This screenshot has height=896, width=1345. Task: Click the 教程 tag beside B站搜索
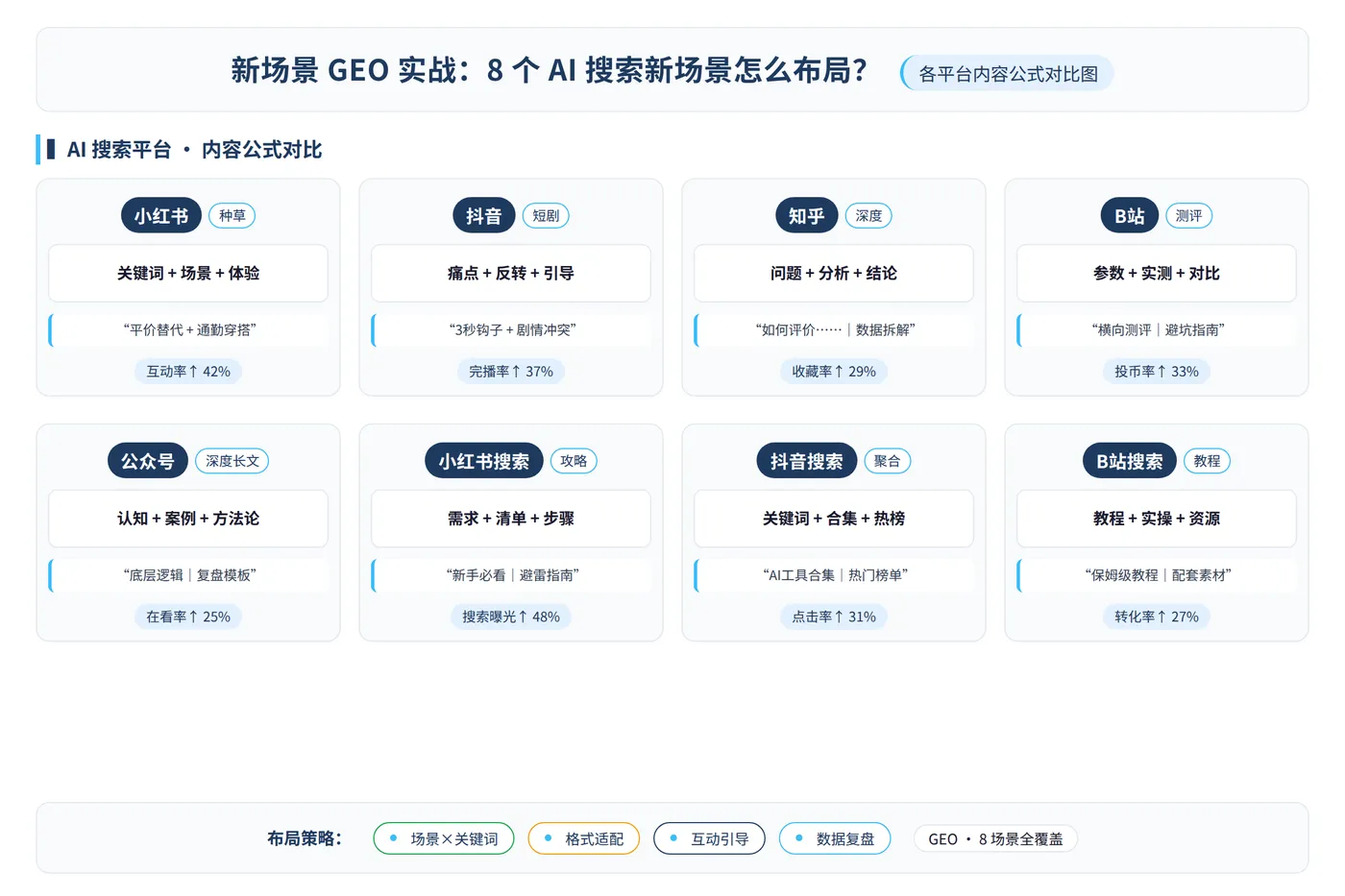click(x=1208, y=461)
